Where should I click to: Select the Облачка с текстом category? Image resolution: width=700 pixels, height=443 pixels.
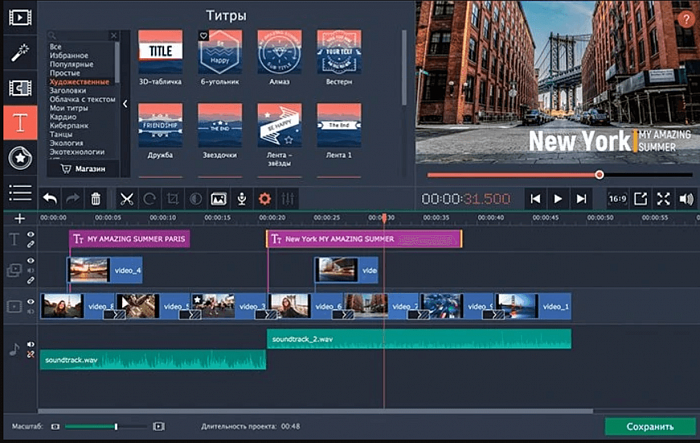(82, 99)
